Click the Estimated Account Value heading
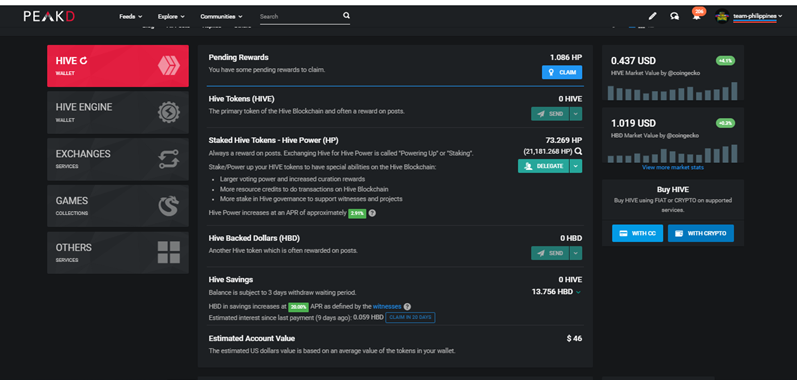This screenshot has width=797, height=380. click(x=252, y=338)
